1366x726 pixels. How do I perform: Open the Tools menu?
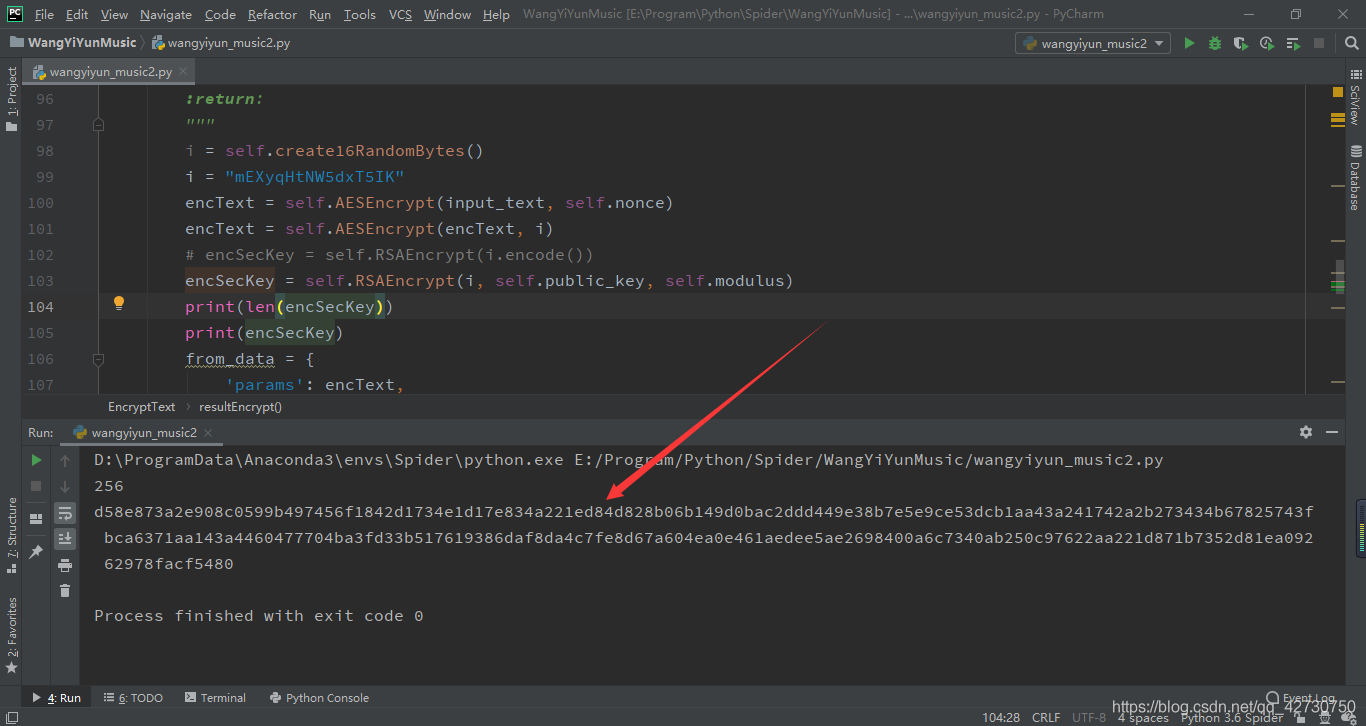(359, 14)
